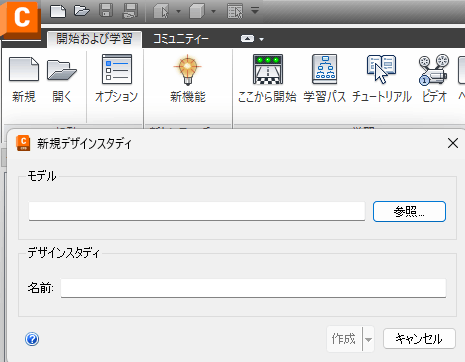Click the ここから開始 start icon

click(x=267, y=79)
